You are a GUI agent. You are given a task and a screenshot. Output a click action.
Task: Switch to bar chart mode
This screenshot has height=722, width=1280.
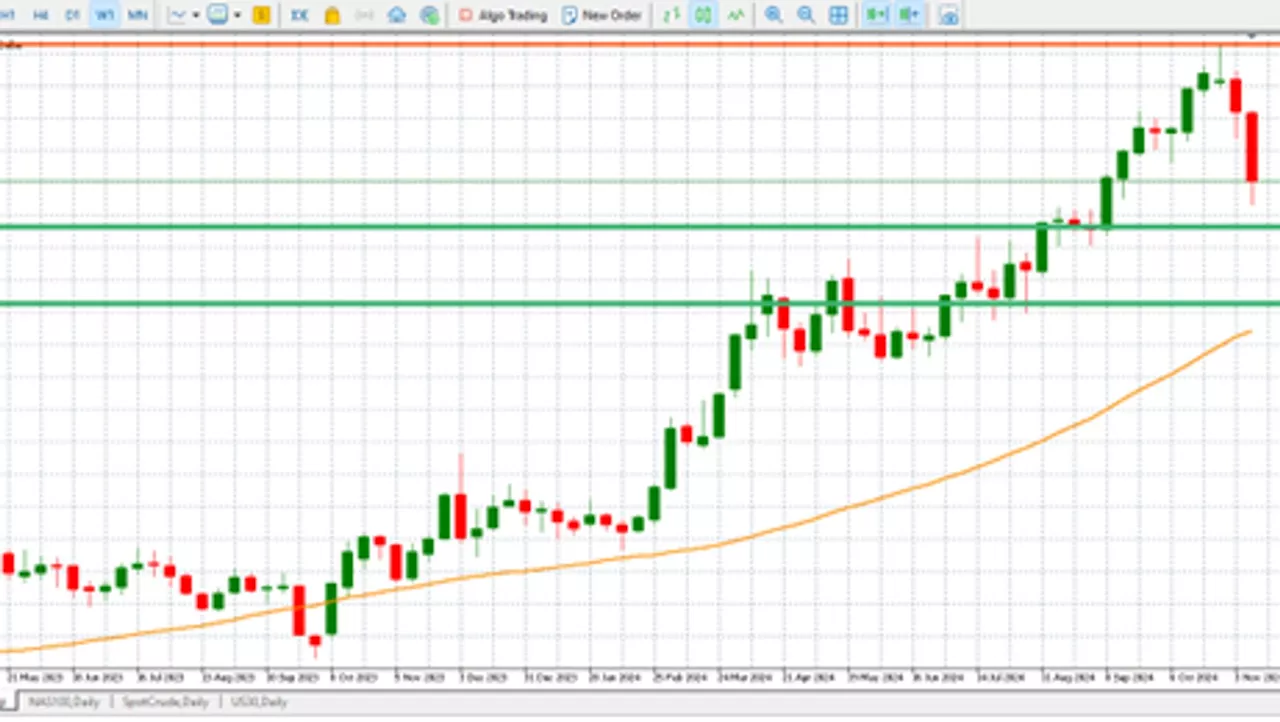click(x=671, y=15)
